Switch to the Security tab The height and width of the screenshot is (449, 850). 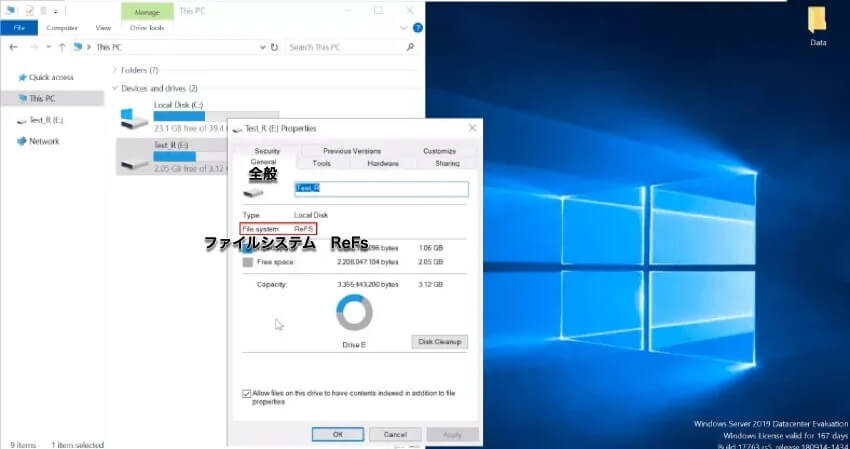coord(267,151)
